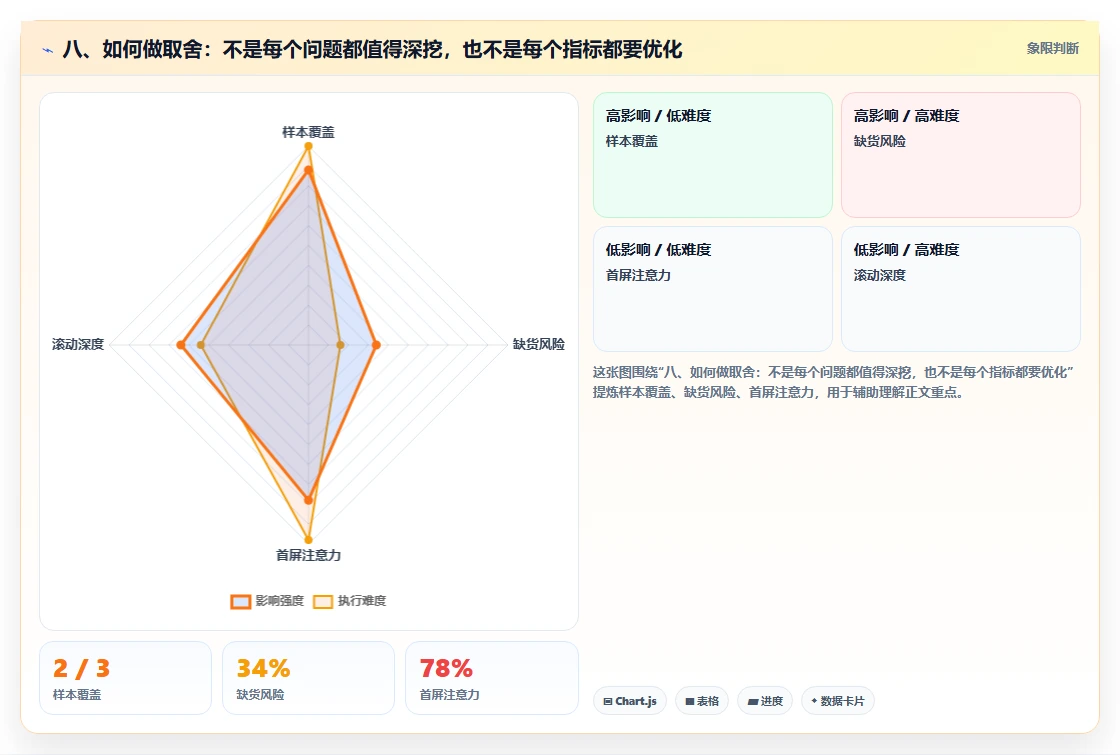Toggle the 执行难度 legend swatch
The width and height of the screenshot is (1120, 755).
323,601
